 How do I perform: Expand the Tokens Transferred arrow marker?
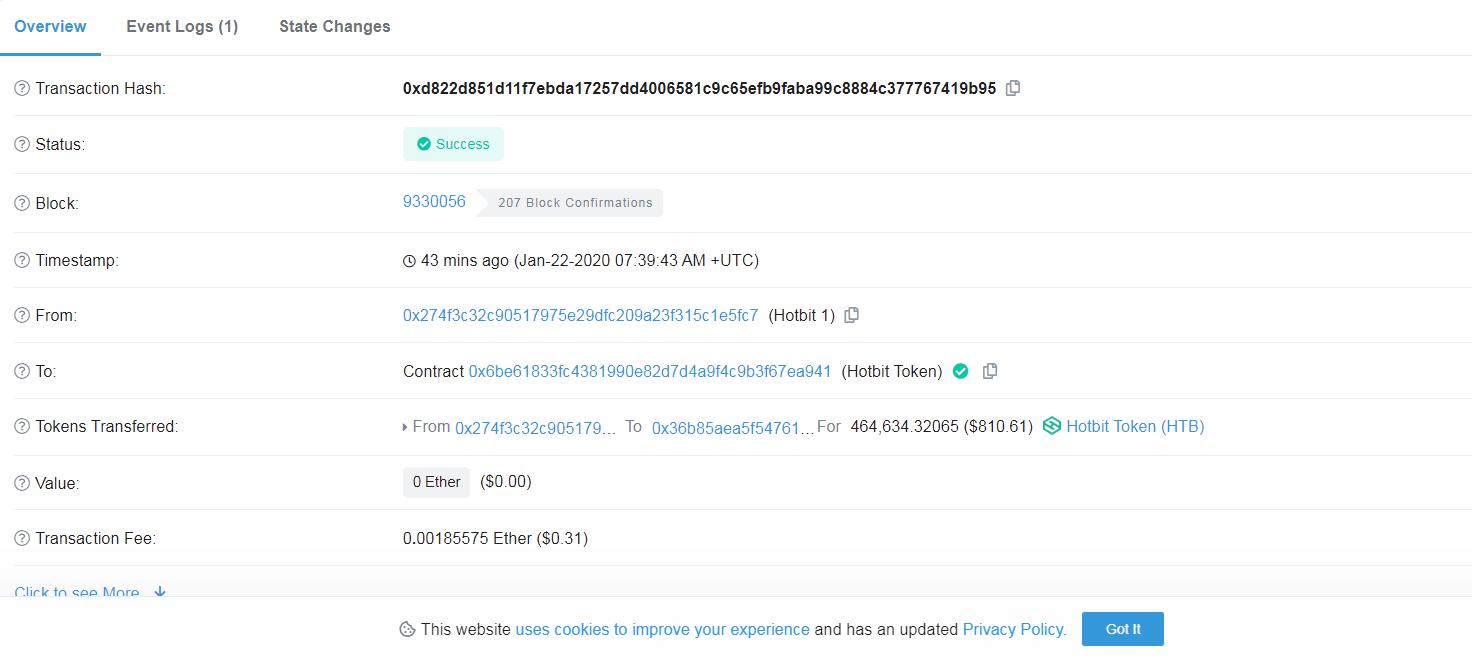(x=405, y=427)
